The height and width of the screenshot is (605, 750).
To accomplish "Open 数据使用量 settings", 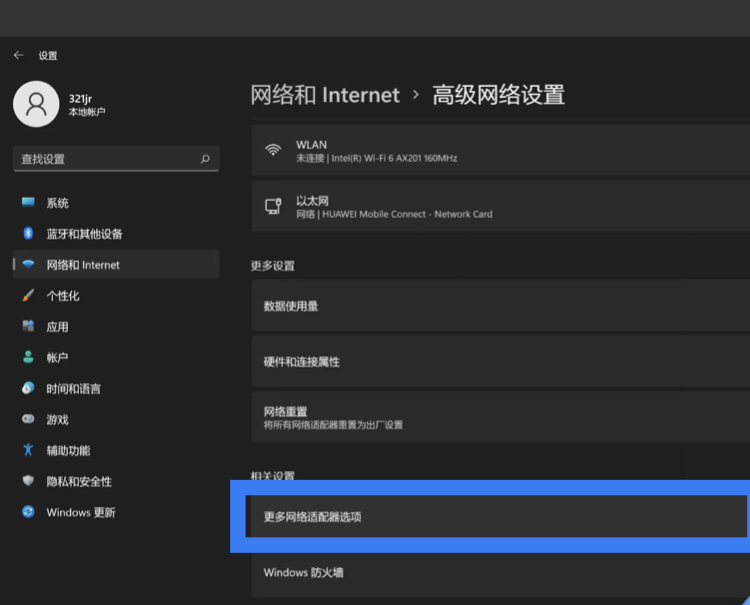I will [500, 306].
